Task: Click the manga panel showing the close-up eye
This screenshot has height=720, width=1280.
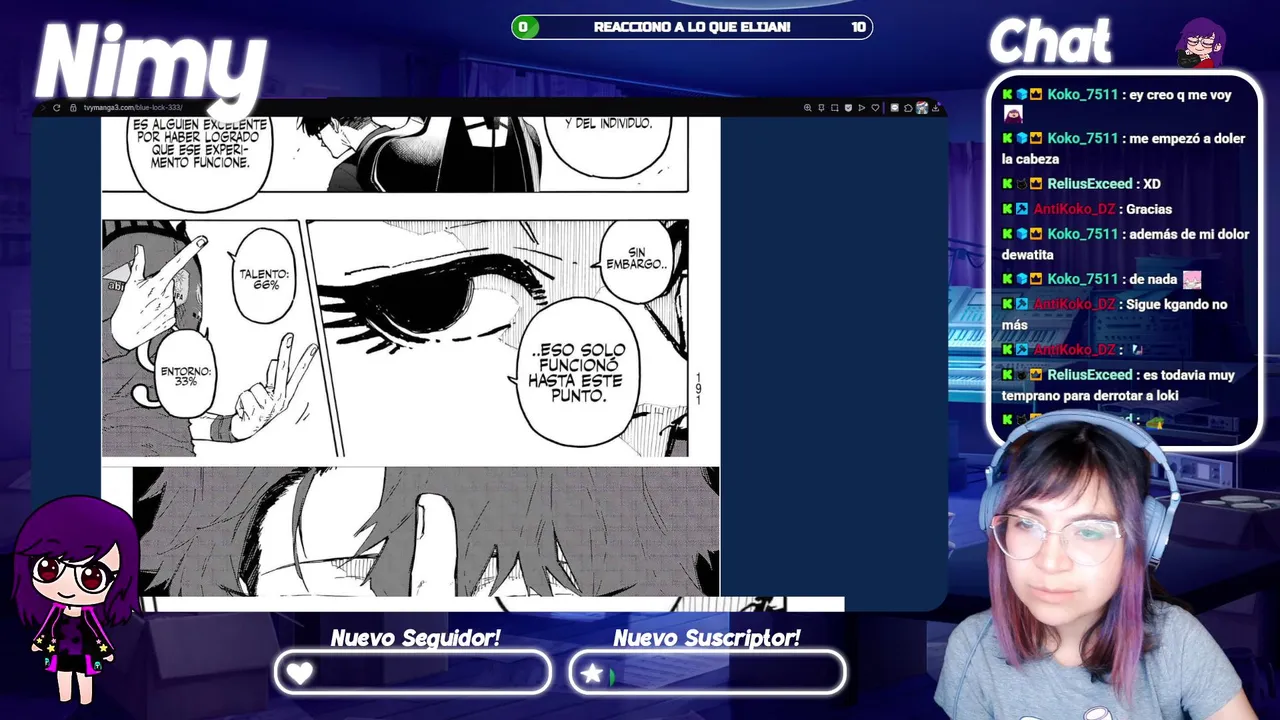Action: [497, 338]
